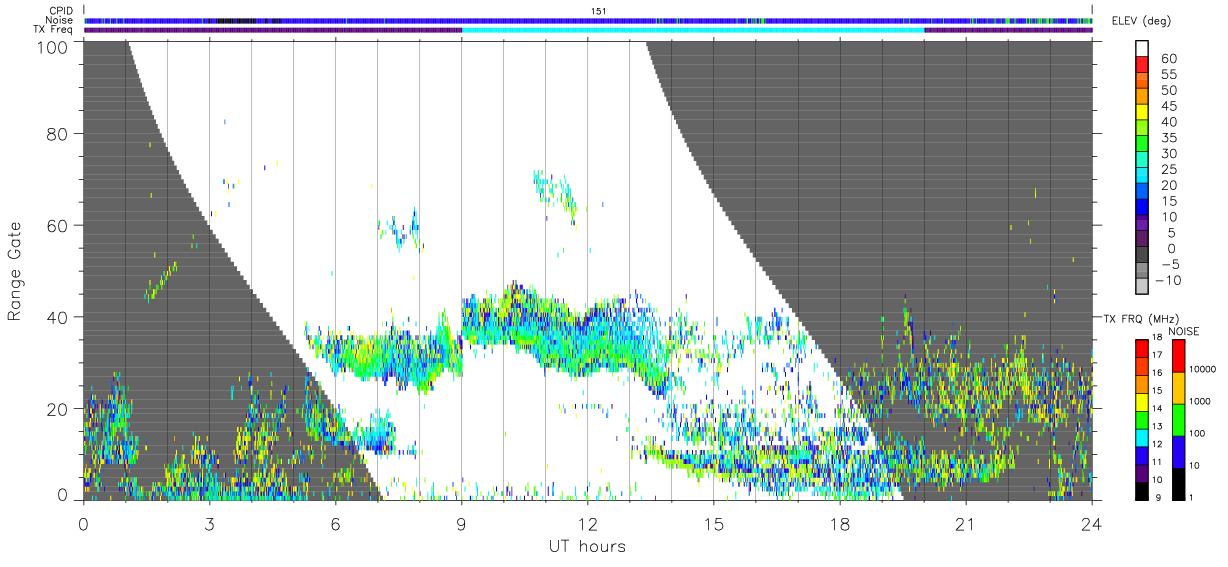The width and height of the screenshot is (1228, 567).
Task: Pick the red swatch in TX FRQ colorbar
Action: click(x=1142, y=350)
